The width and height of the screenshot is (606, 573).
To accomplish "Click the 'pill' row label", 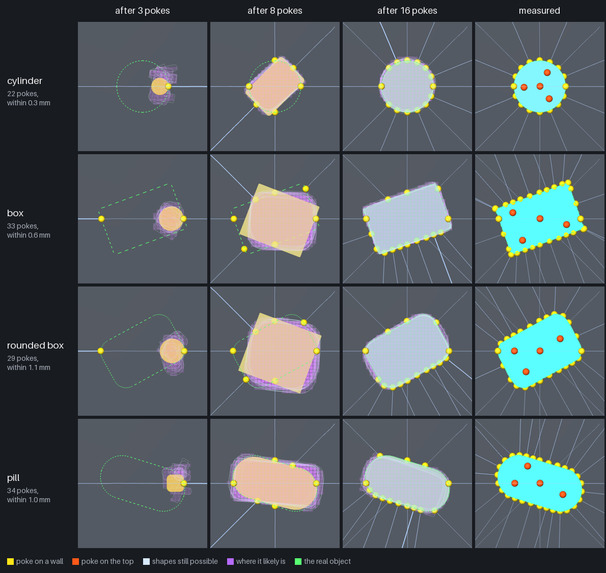I will click(x=13, y=478).
